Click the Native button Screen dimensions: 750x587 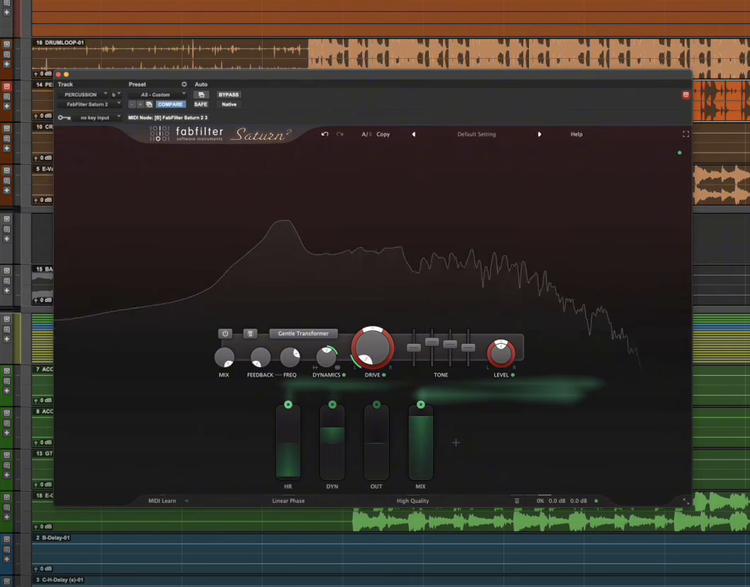[x=229, y=104]
